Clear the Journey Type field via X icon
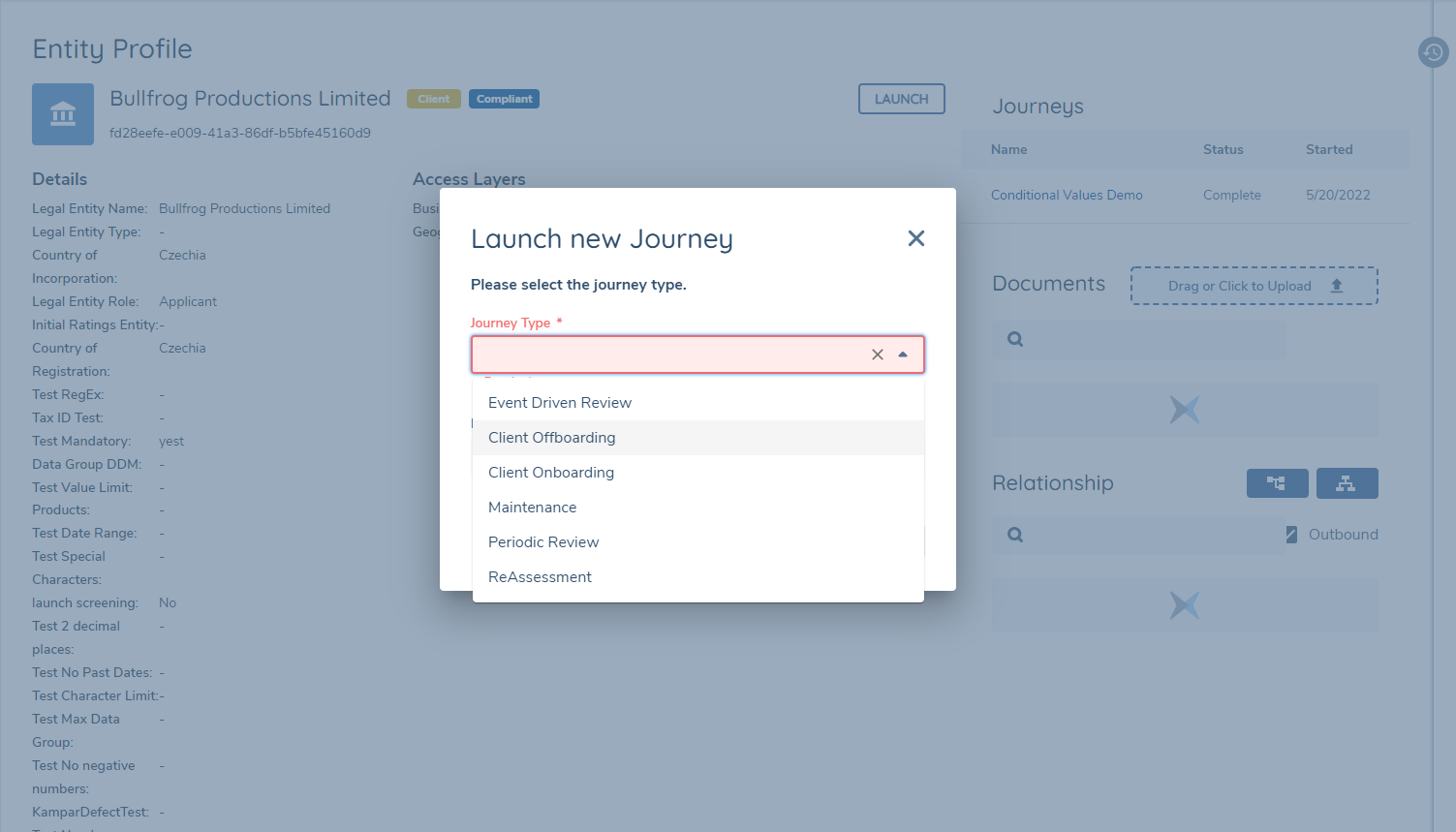The image size is (1456, 832). [877, 354]
